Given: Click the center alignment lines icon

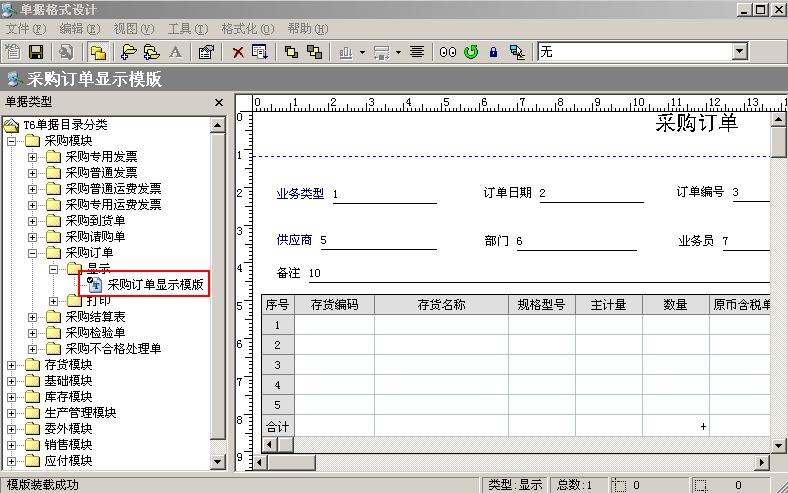Looking at the screenshot, I should click(417, 51).
